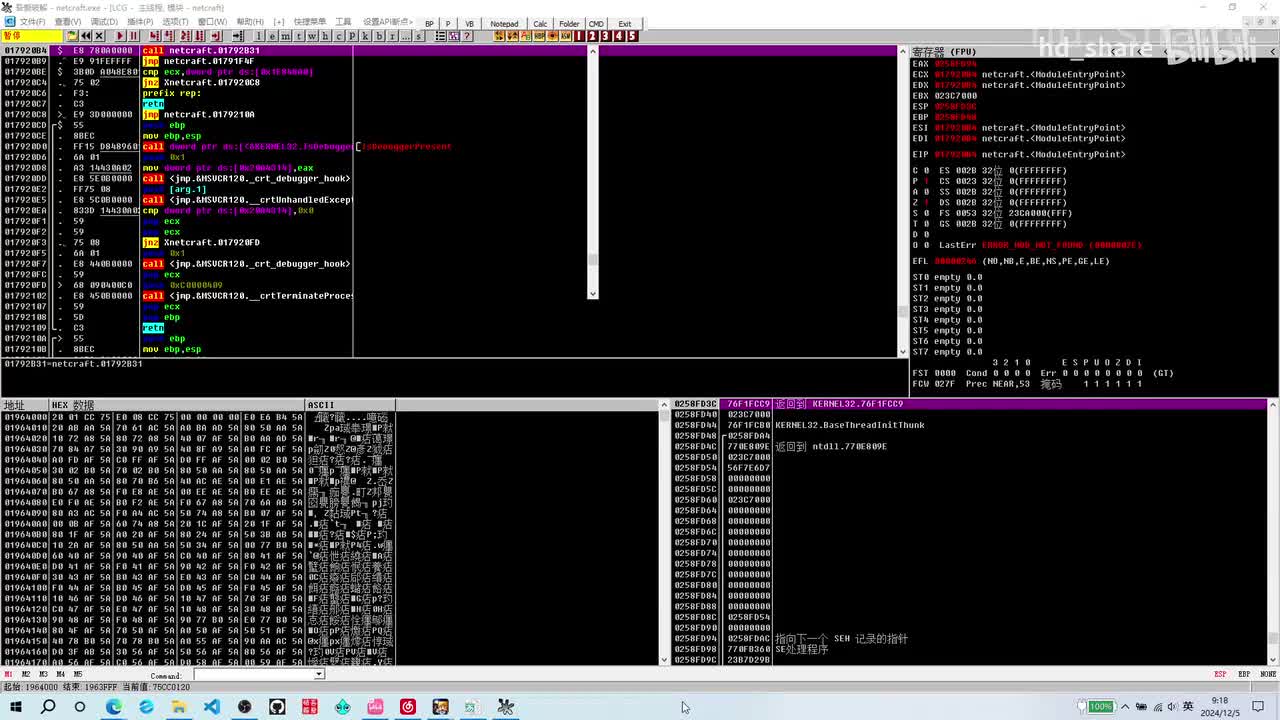
Task: Click the Close program X toolbar icon
Action: click(x=98, y=36)
